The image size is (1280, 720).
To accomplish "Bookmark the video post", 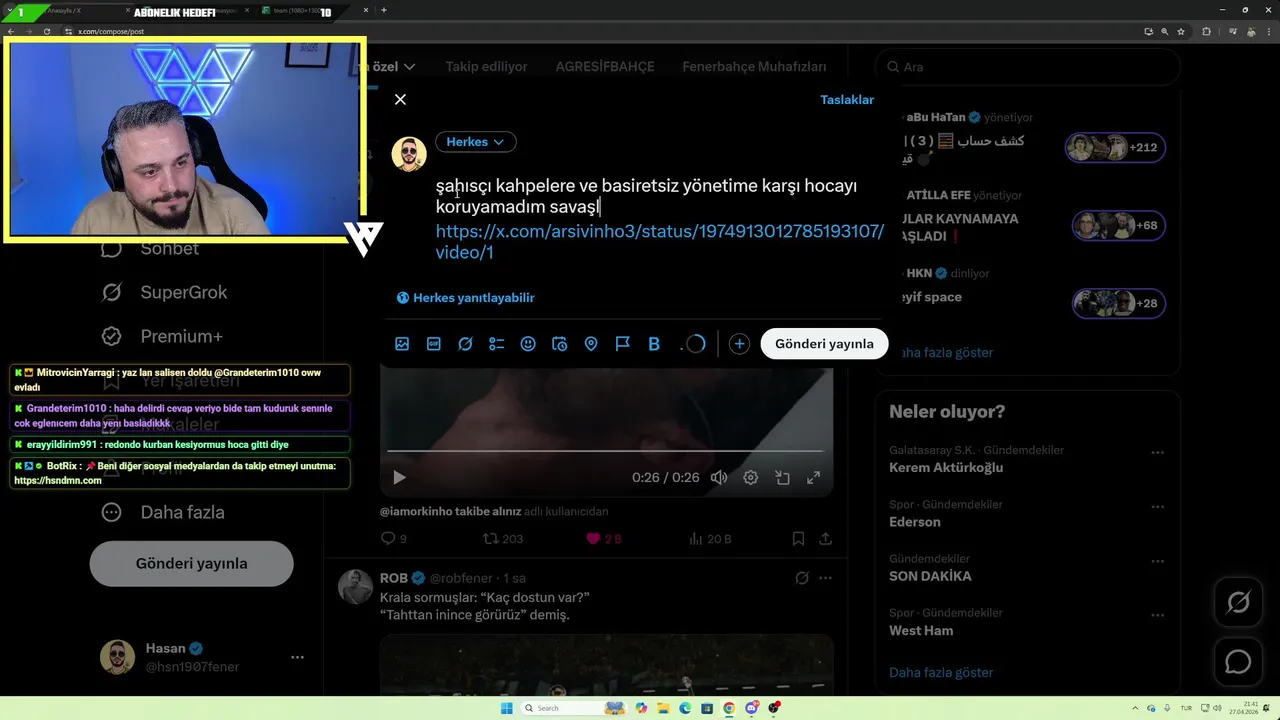I will tap(798, 539).
